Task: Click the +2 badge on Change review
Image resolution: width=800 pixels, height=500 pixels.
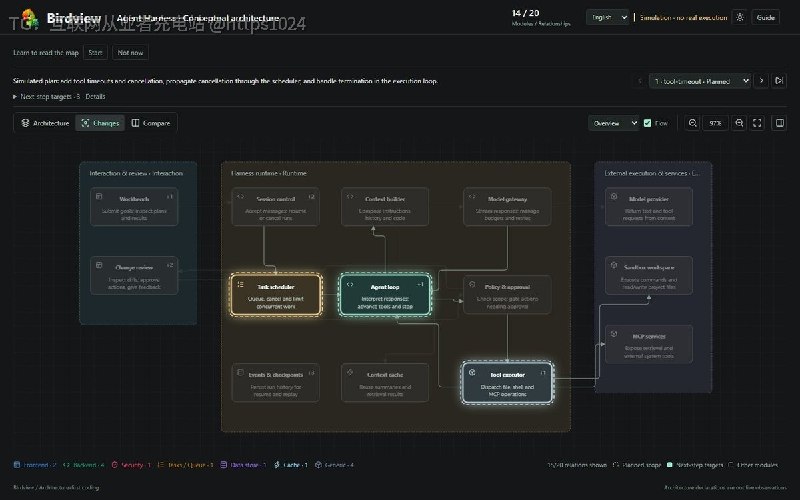Action: point(170,265)
